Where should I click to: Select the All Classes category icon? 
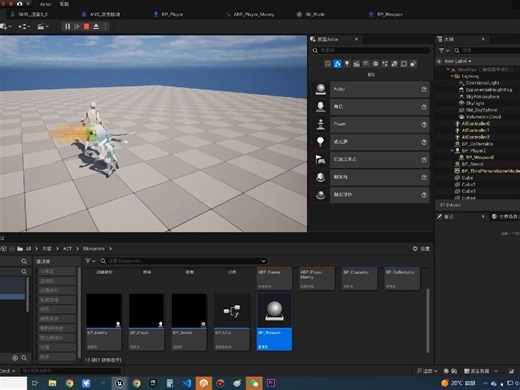pyautogui.click(x=413, y=64)
